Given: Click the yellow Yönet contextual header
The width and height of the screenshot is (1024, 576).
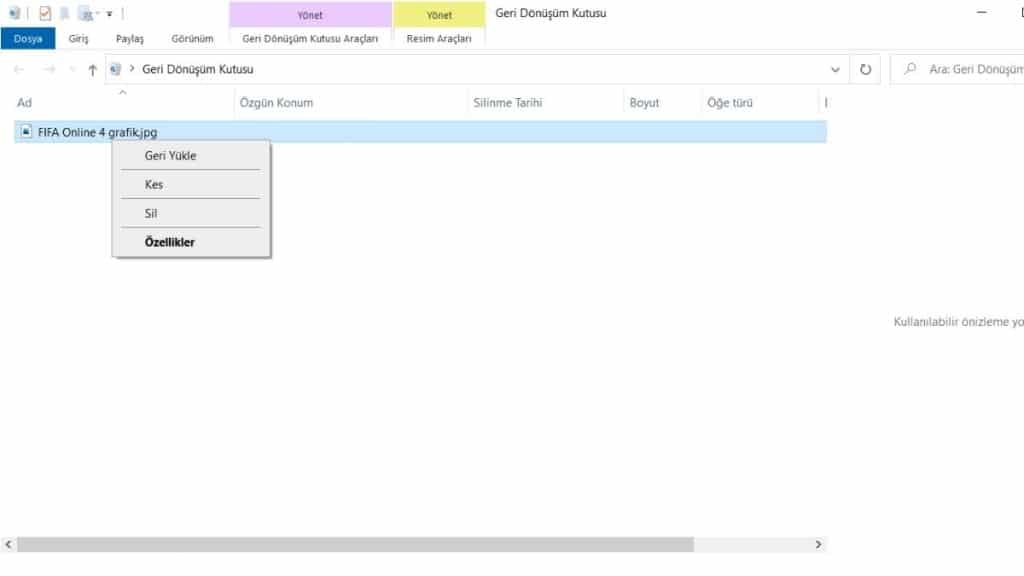Looking at the screenshot, I should point(439,14).
